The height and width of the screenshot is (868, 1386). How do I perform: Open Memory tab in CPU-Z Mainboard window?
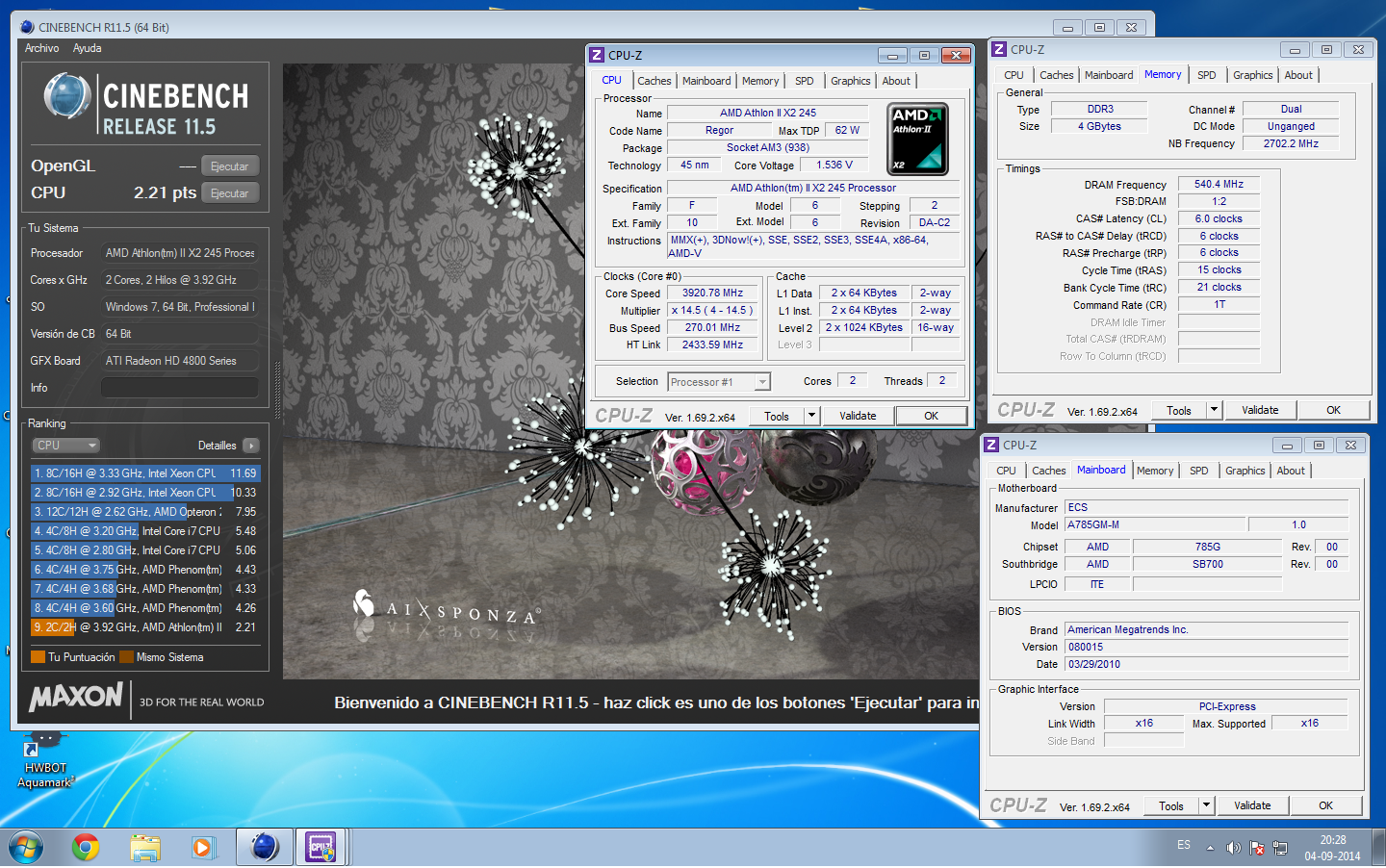click(1154, 471)
